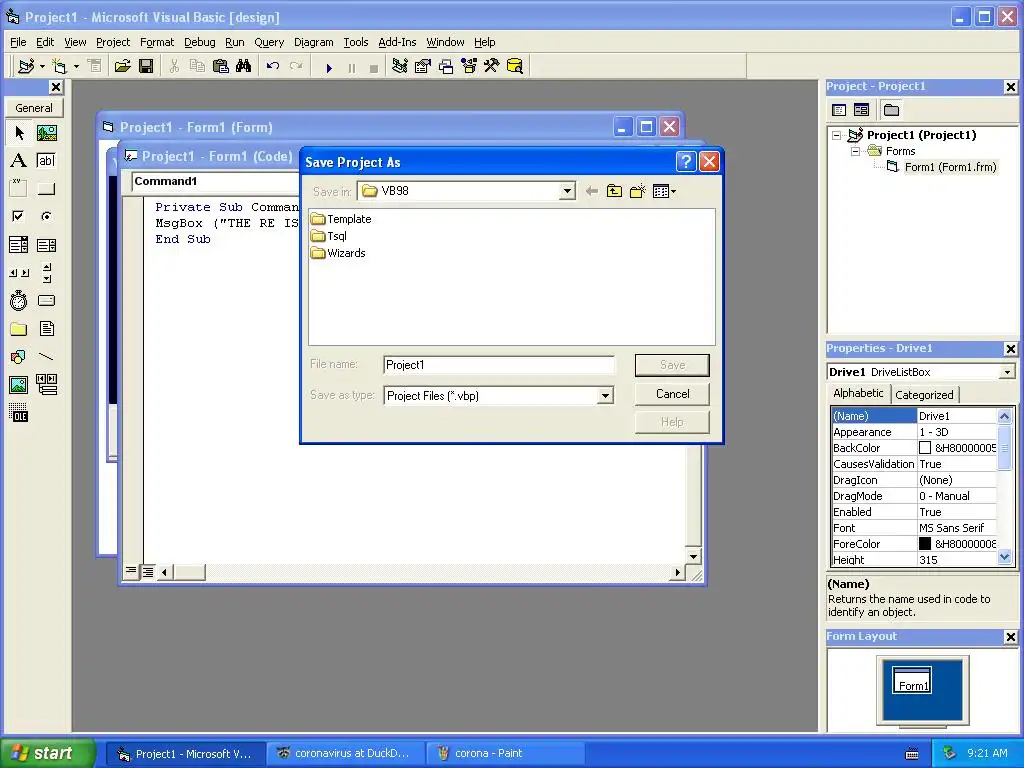Viewport: 1024px width, 768px height.
Task: Click the Start run toolbar button
Action: (329, 67)
